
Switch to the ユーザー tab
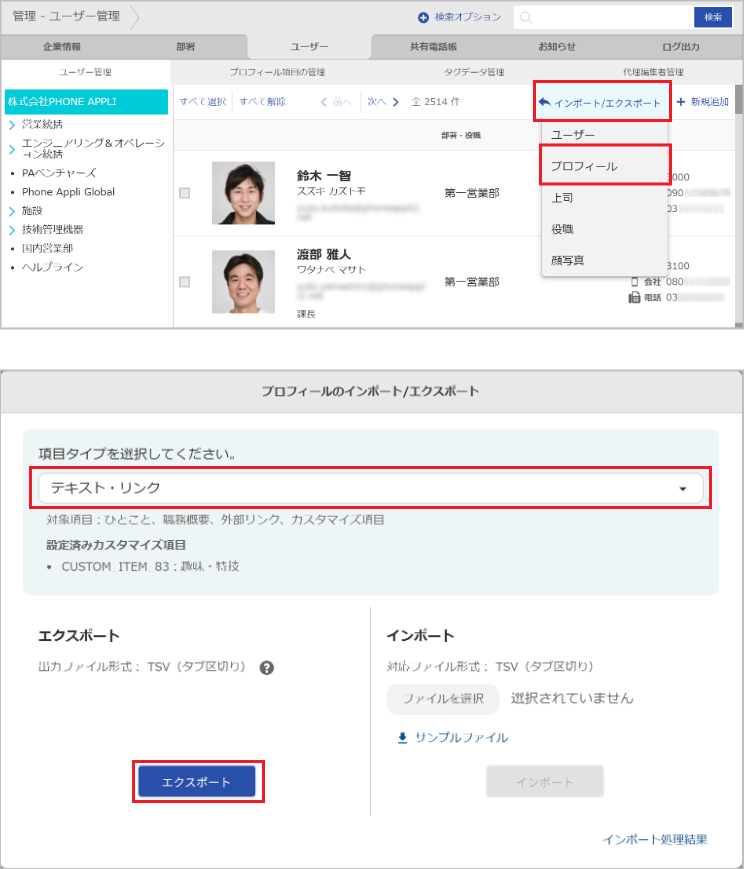pyautogui.click(x=309, y=47)
